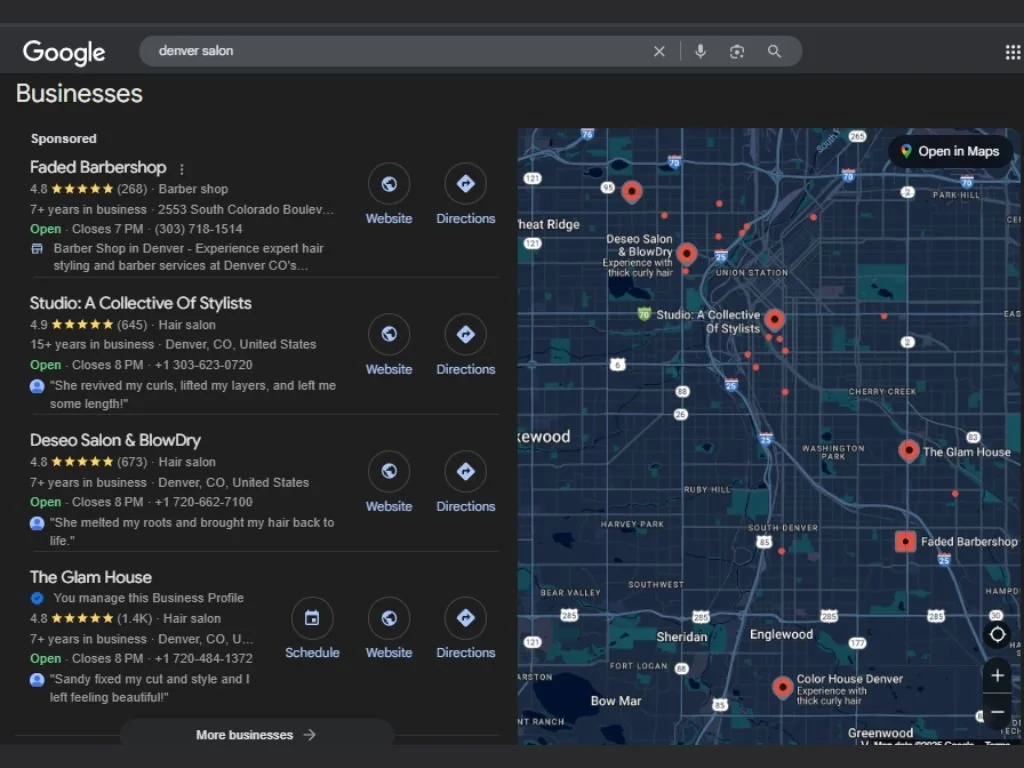Screen dimensions: 1024x768
Task: Open Studio: A Collective Of Stylists listing
Action: tap(140, 303)
